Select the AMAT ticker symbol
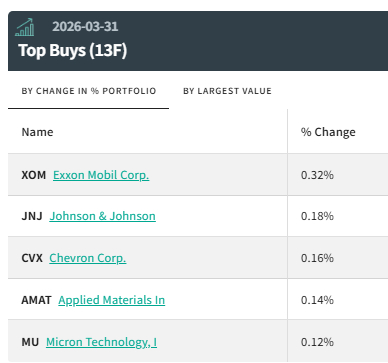The width and height of the screenshot is (388, 363). [36, 300]
